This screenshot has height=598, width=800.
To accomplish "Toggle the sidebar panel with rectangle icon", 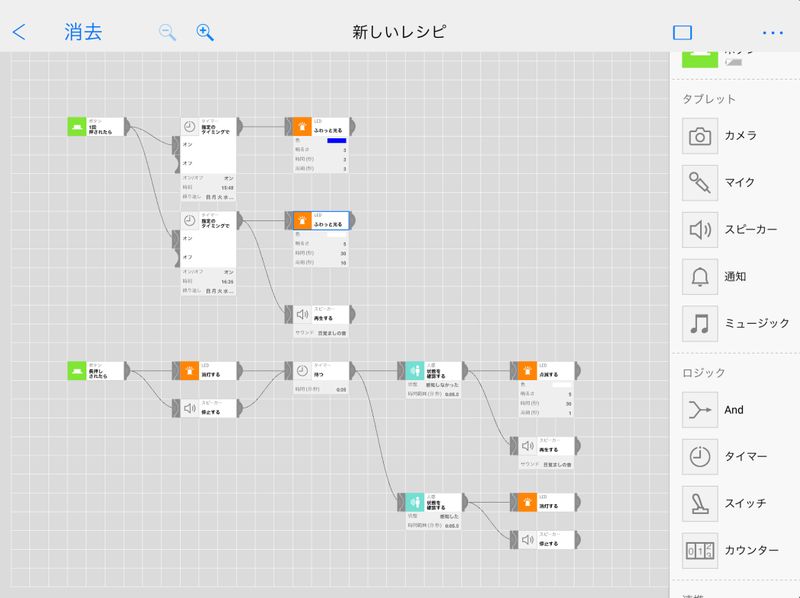I will (x=682, y=32).
